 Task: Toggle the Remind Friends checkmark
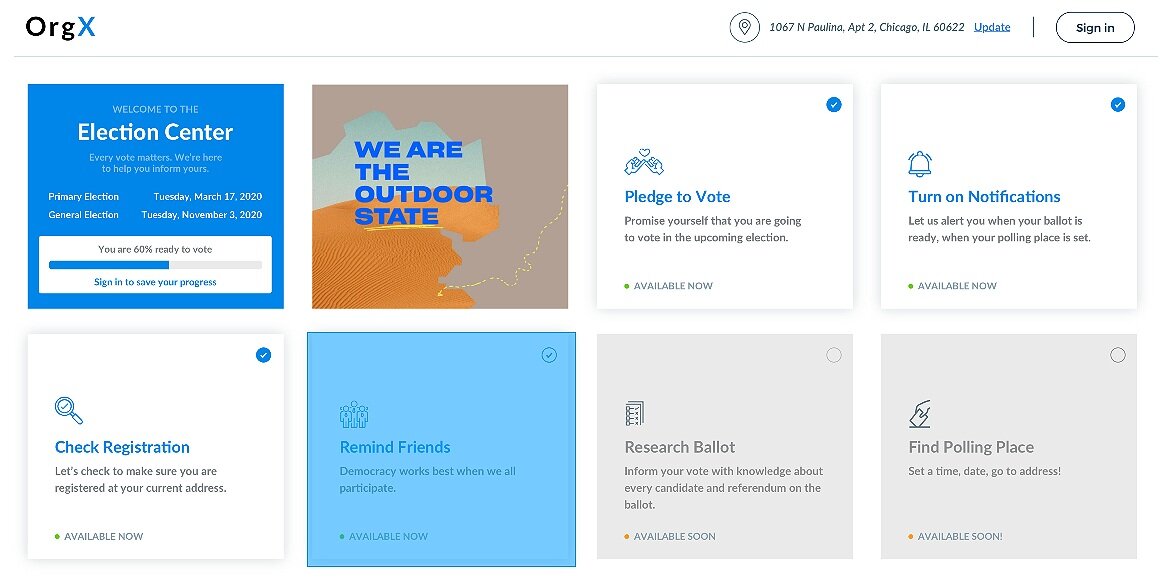click(x=549, y=355)
